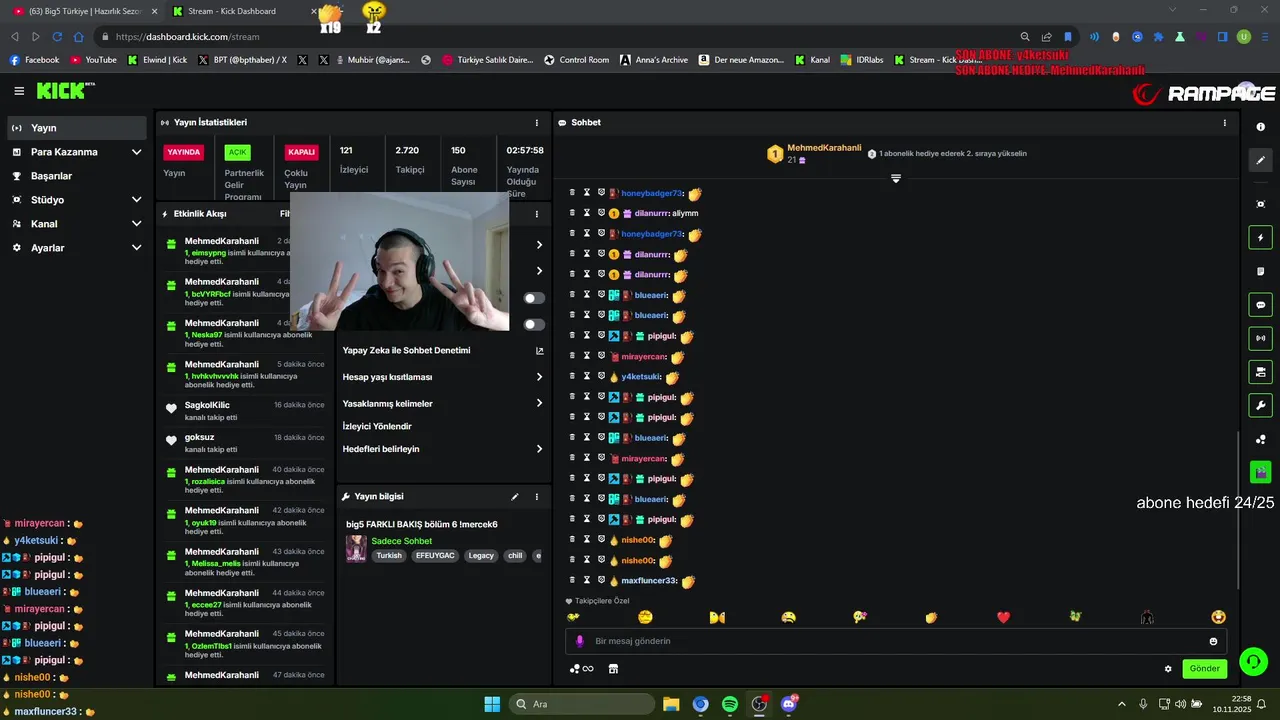This screenshot has width=1280, height=720.
Task: Open the emoji picker in message box
Action: point(1213,641)
